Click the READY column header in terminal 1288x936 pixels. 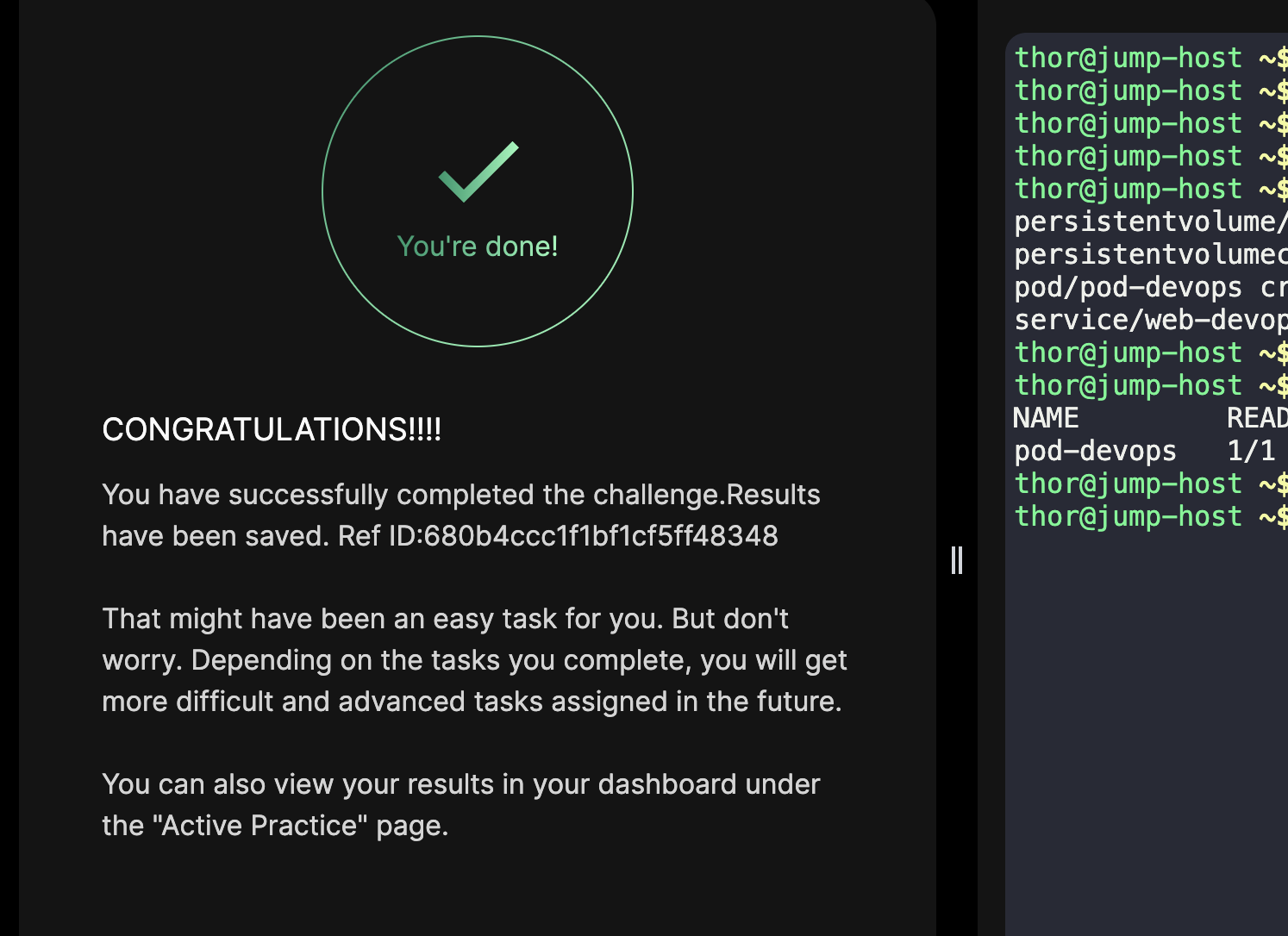[1255, 418]
